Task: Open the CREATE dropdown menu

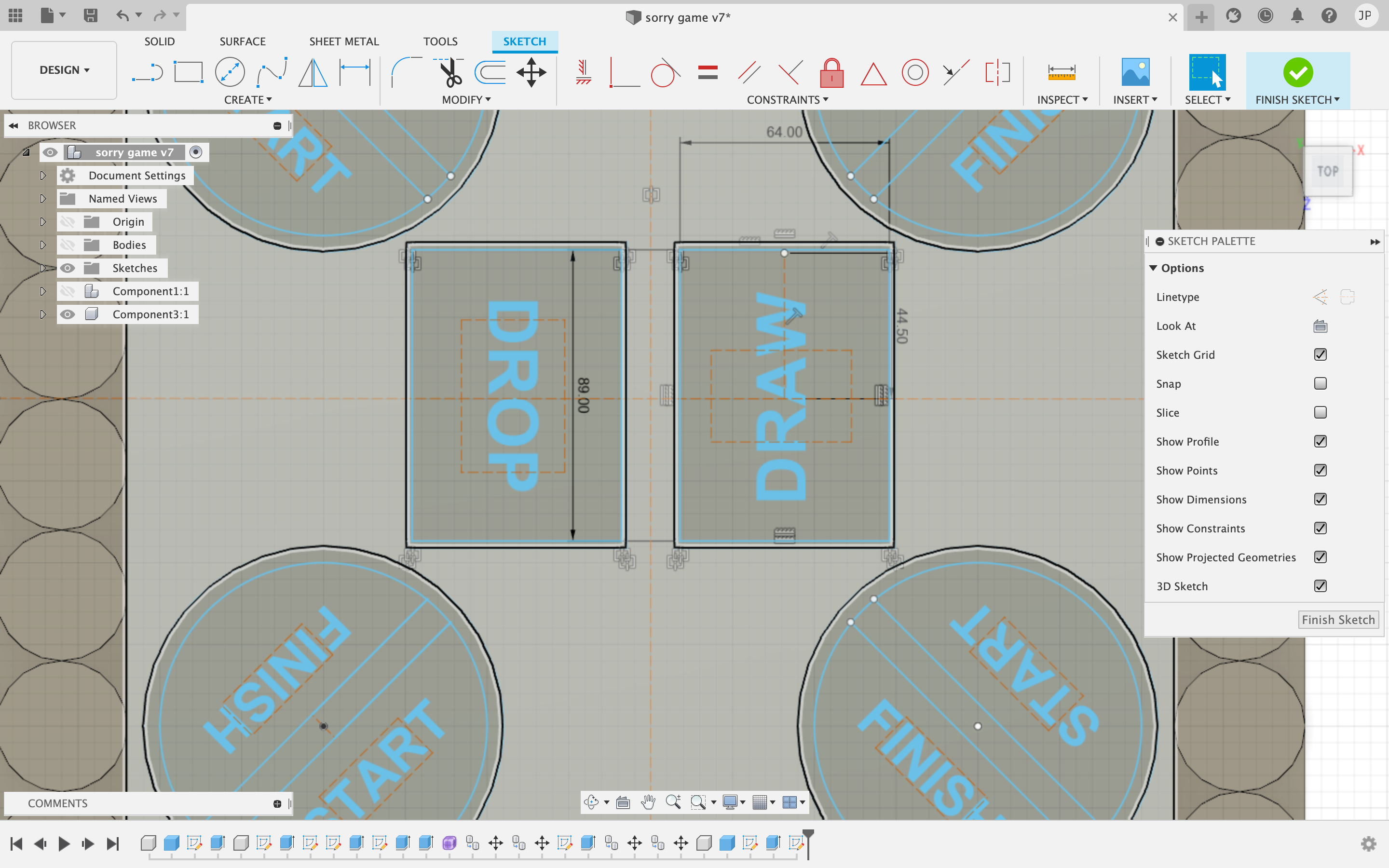Action: [x=248, y=100]
